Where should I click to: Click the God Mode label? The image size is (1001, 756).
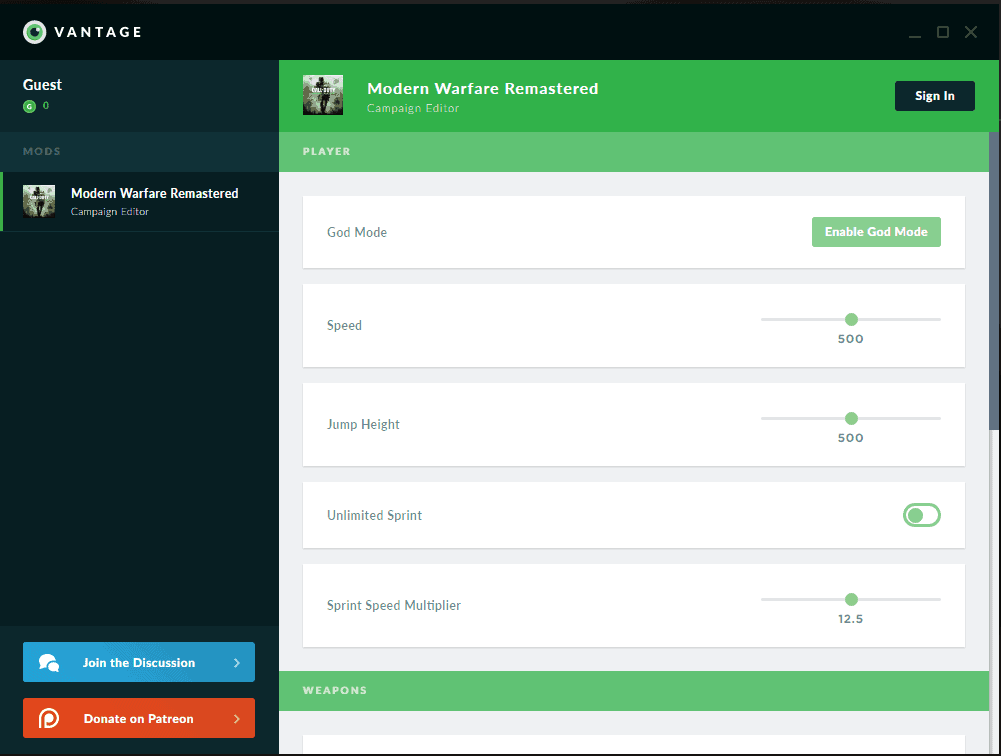[357, 232]
